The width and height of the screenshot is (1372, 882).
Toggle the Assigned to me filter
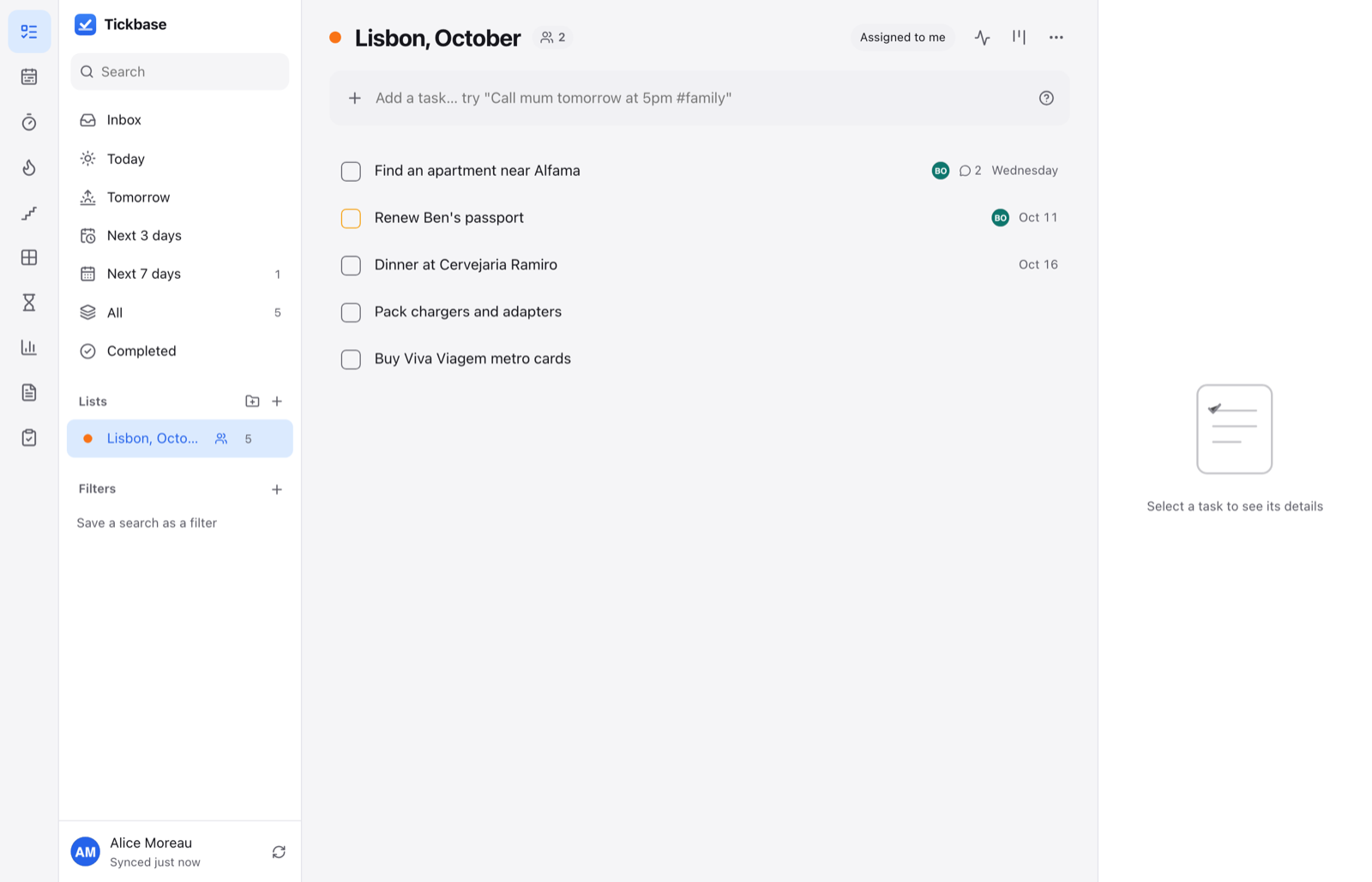click(902, 37)
